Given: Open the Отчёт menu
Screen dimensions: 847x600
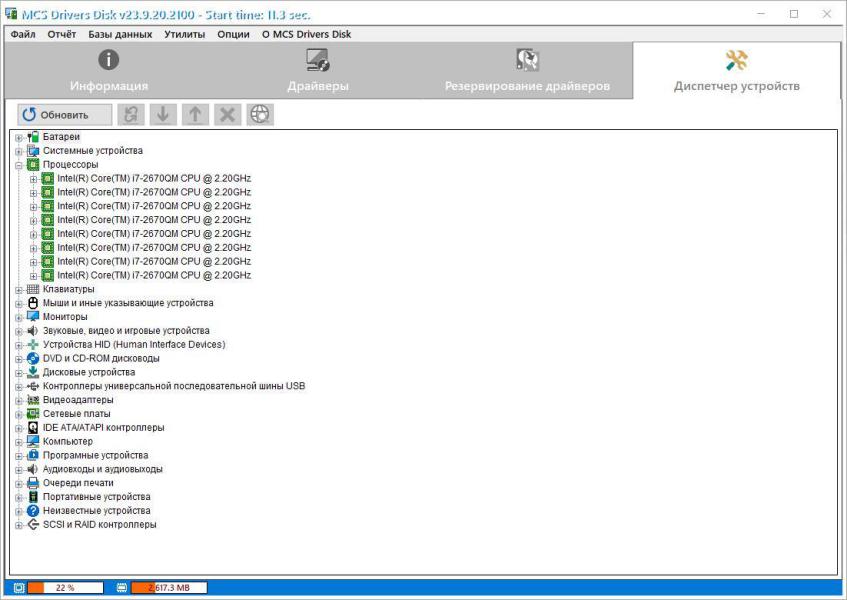Looking at the screenshot, I should click(62, 35).
